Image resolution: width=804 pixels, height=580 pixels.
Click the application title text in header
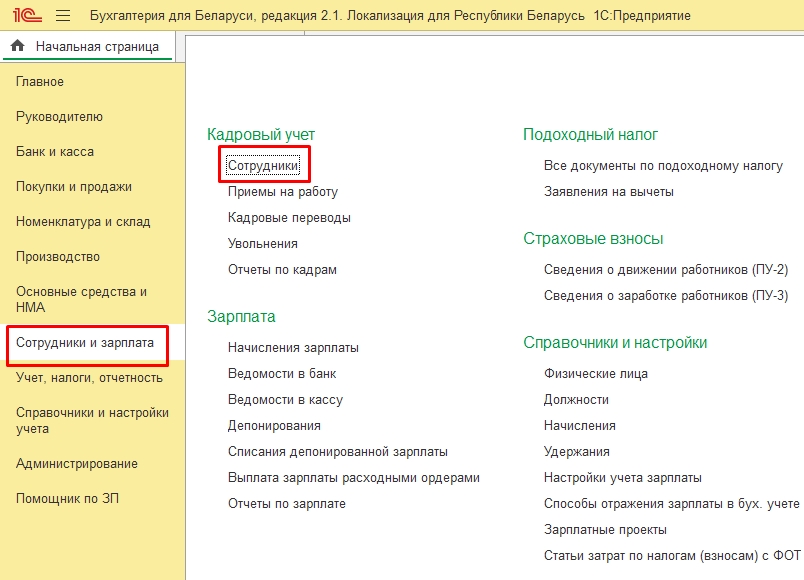(390, 16)
